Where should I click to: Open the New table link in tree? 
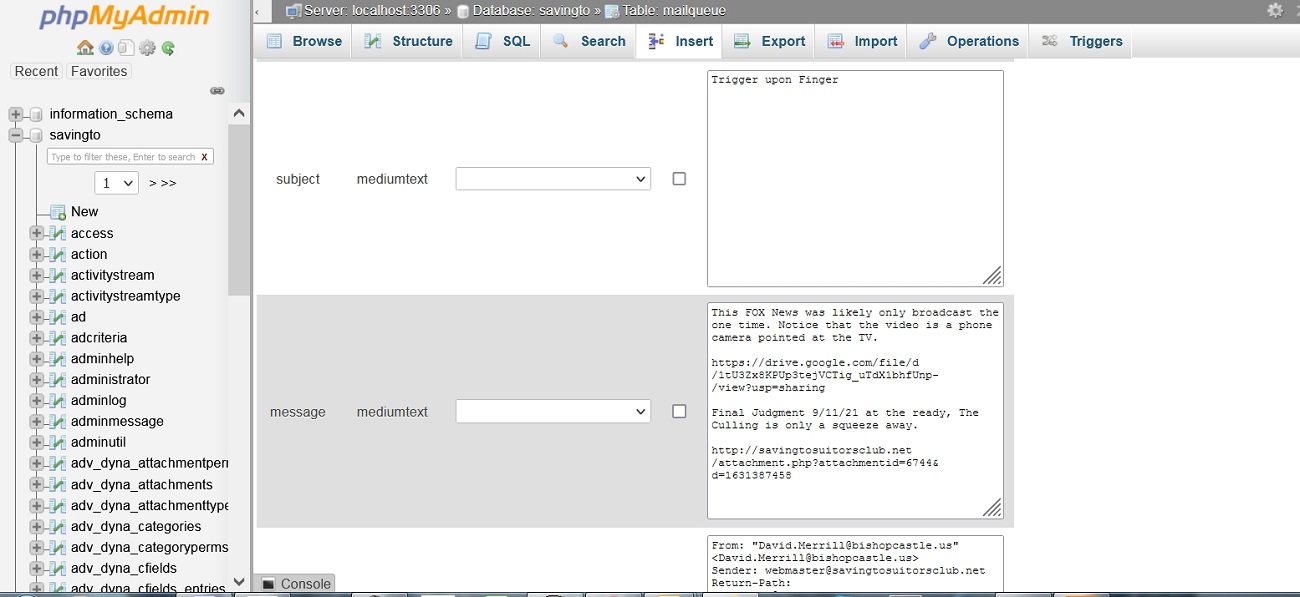click(x=84, y=212)
